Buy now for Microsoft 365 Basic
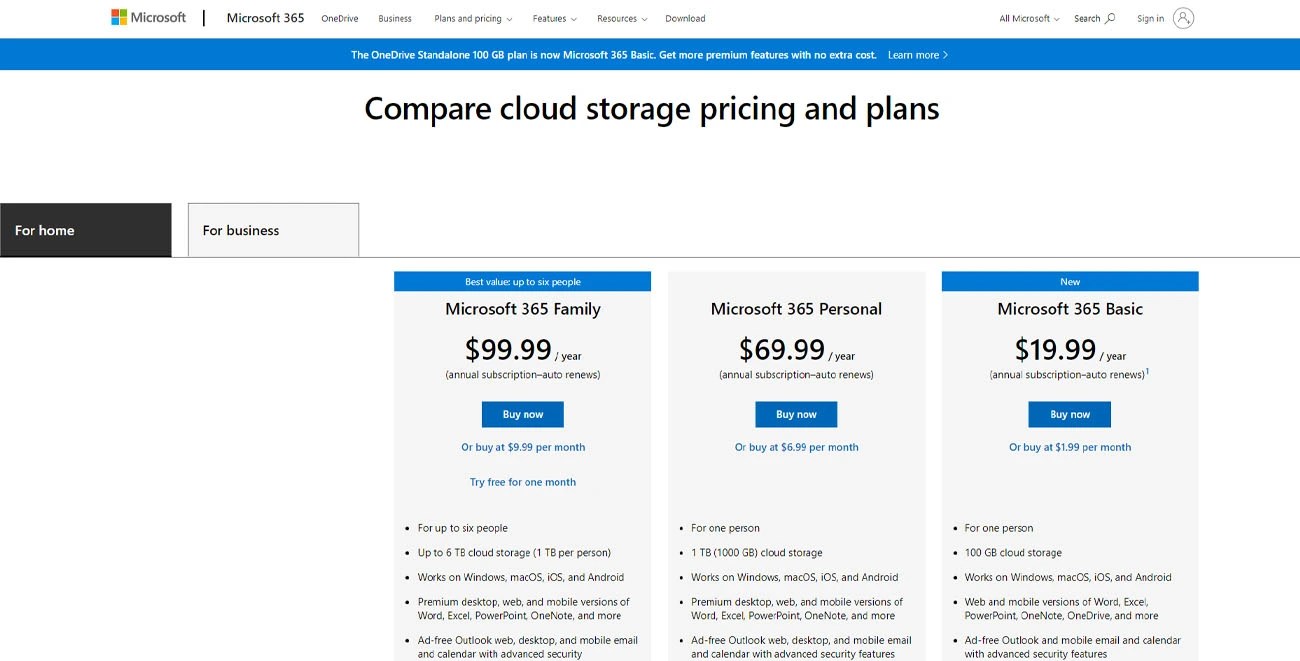 (x=1069, y=414)
